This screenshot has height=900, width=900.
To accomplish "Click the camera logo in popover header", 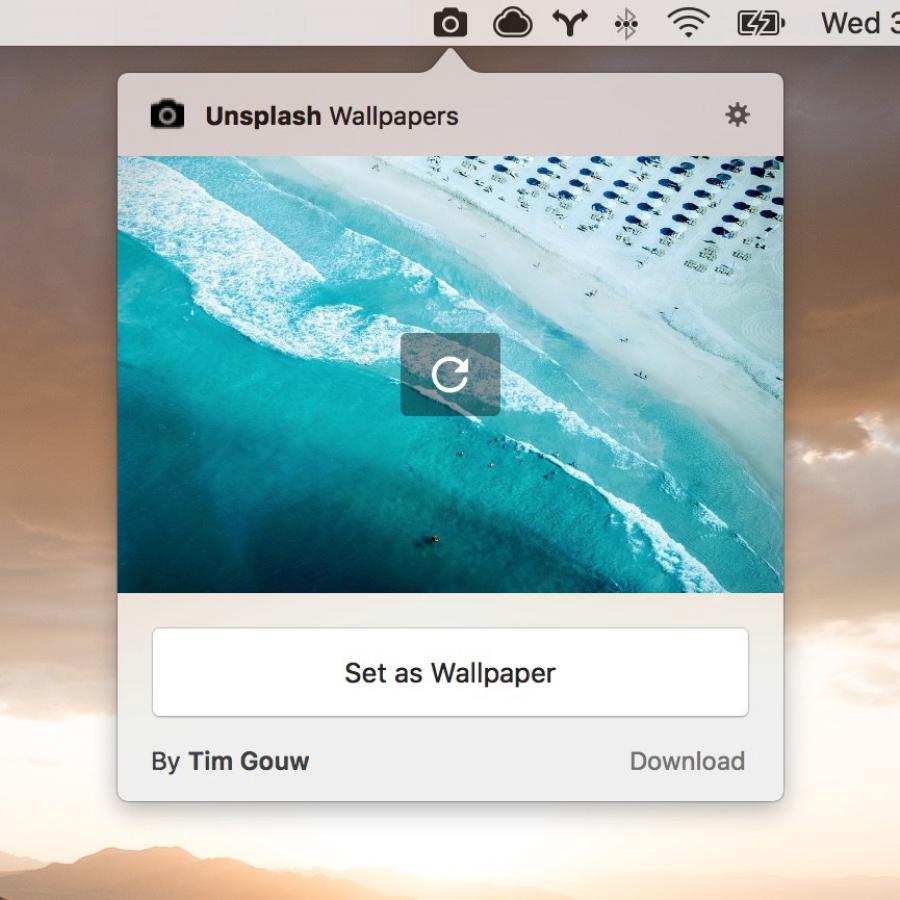I will [x=167, y=115].
